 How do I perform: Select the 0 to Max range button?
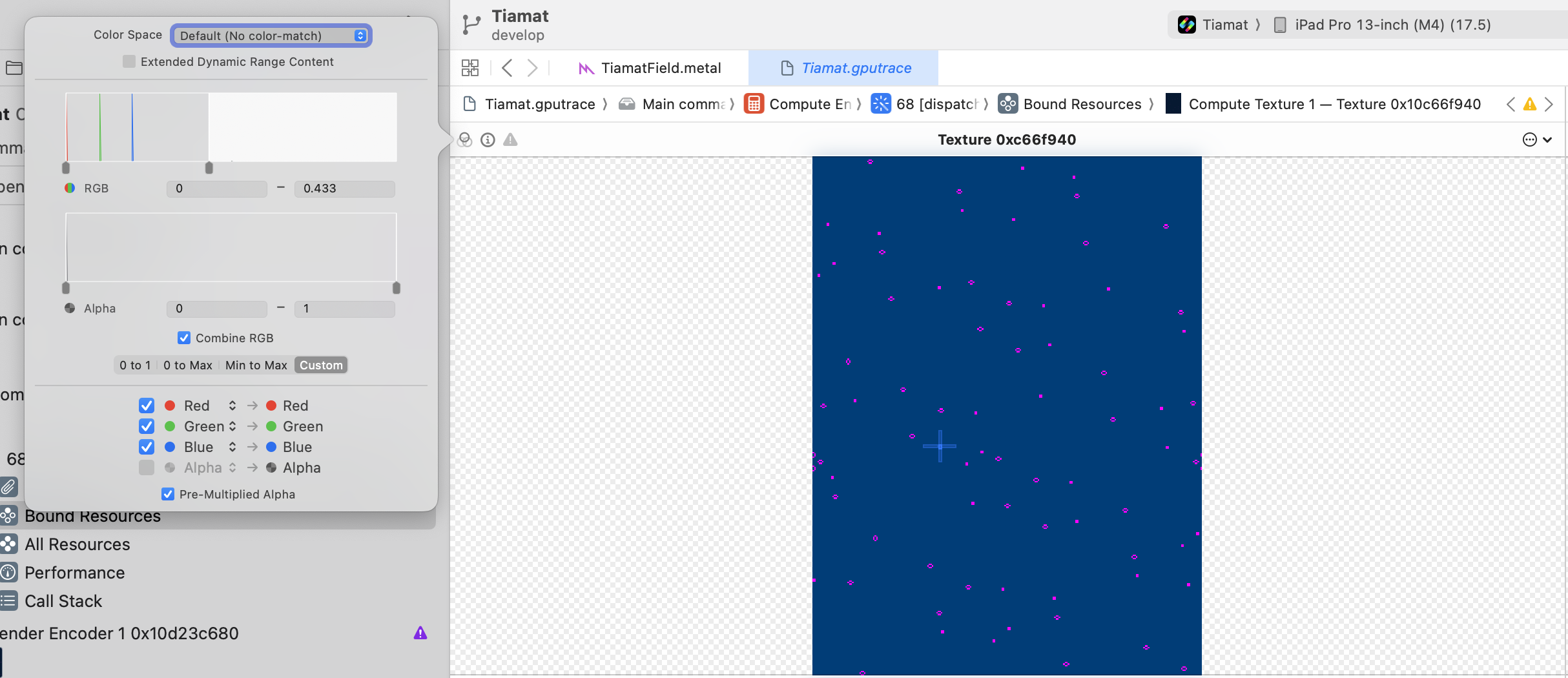click(x=187, y=365)
